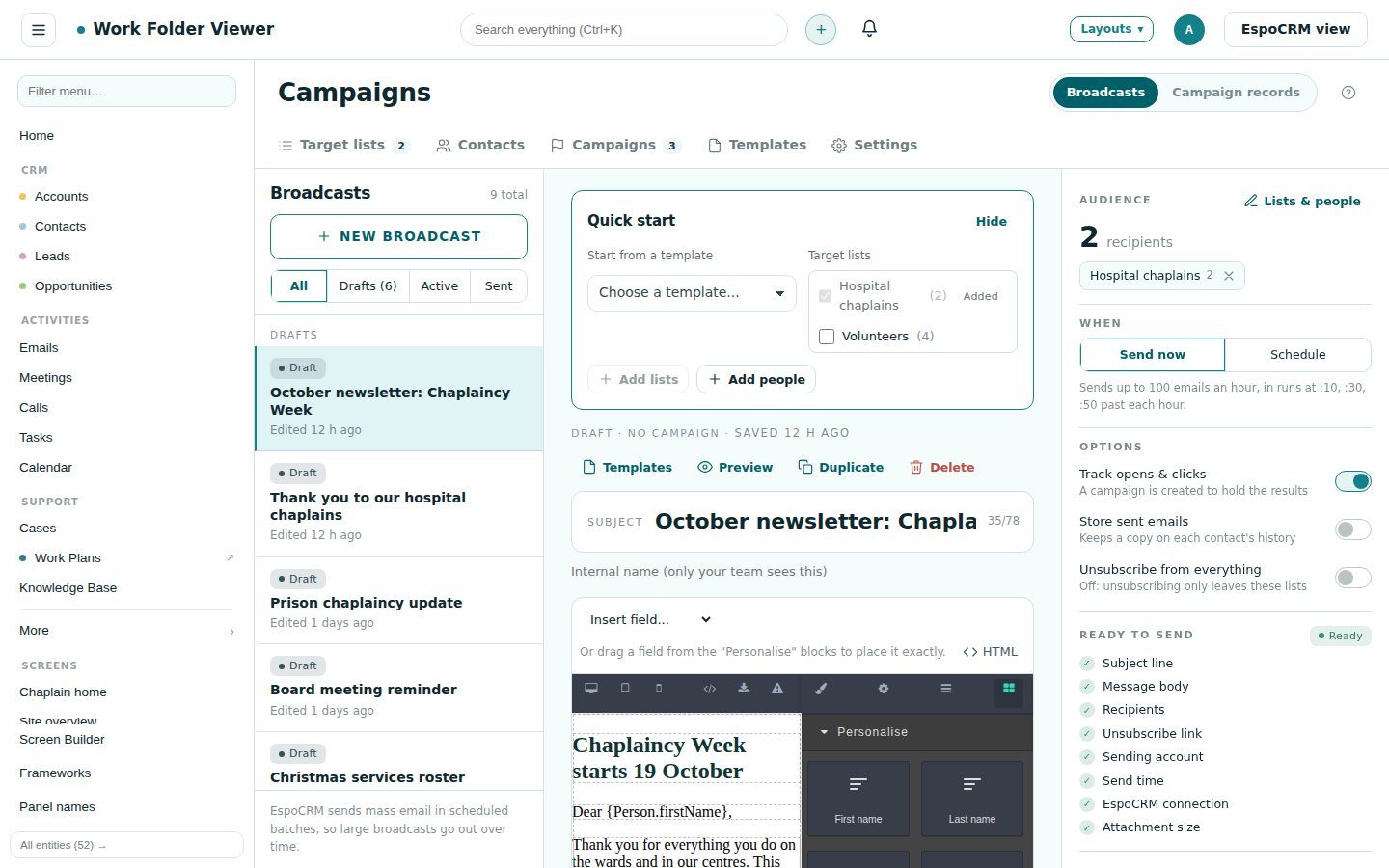Delete the current draft broadcast
1389x868 pixels.
click(941, 468)
